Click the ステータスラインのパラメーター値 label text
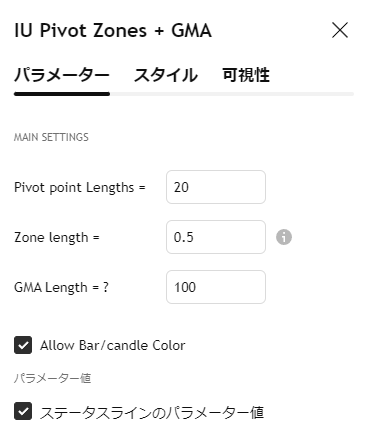 pyautogui.click(x=152, y=412)
